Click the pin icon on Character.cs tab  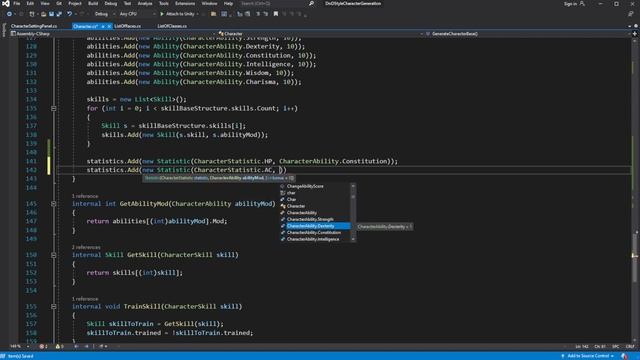click(x=103, y=26)
